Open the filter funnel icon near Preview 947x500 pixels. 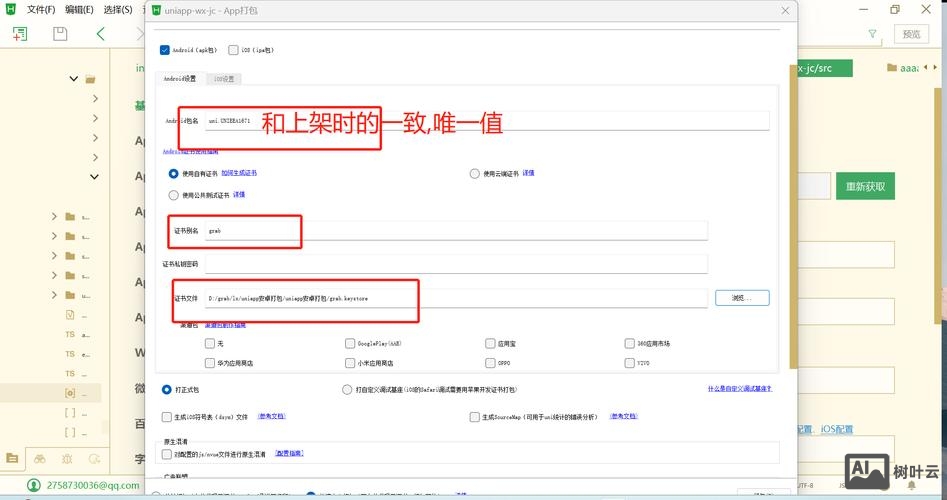pos(873,33)
